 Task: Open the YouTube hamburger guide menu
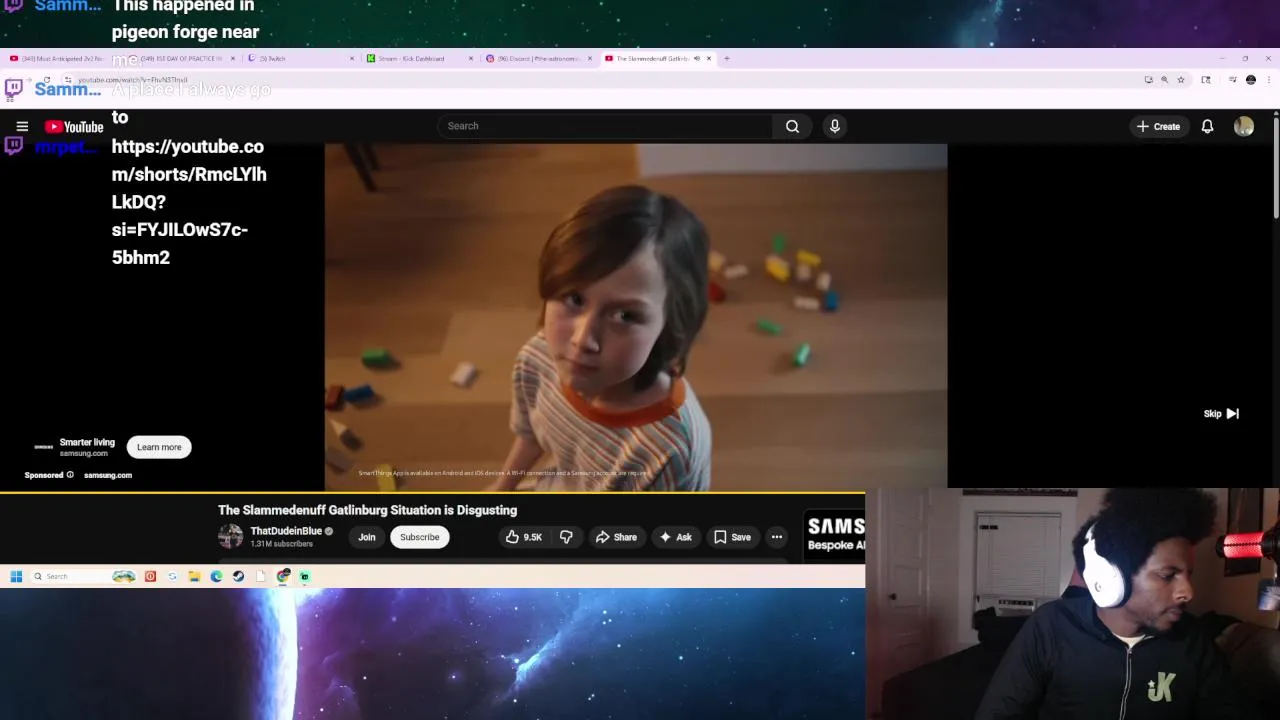point(22,126)
